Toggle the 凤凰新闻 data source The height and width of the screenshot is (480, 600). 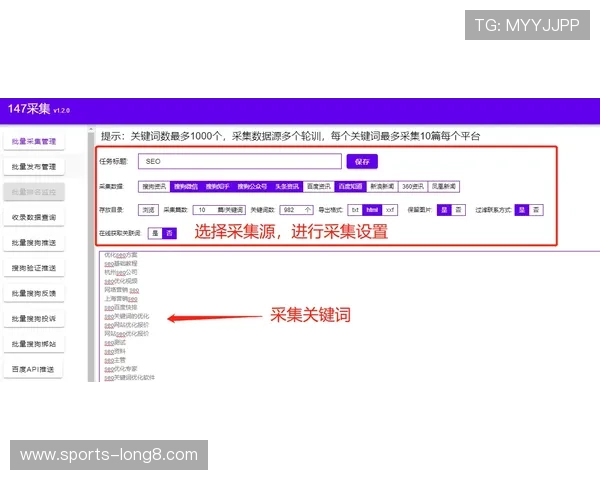[444, 186]
